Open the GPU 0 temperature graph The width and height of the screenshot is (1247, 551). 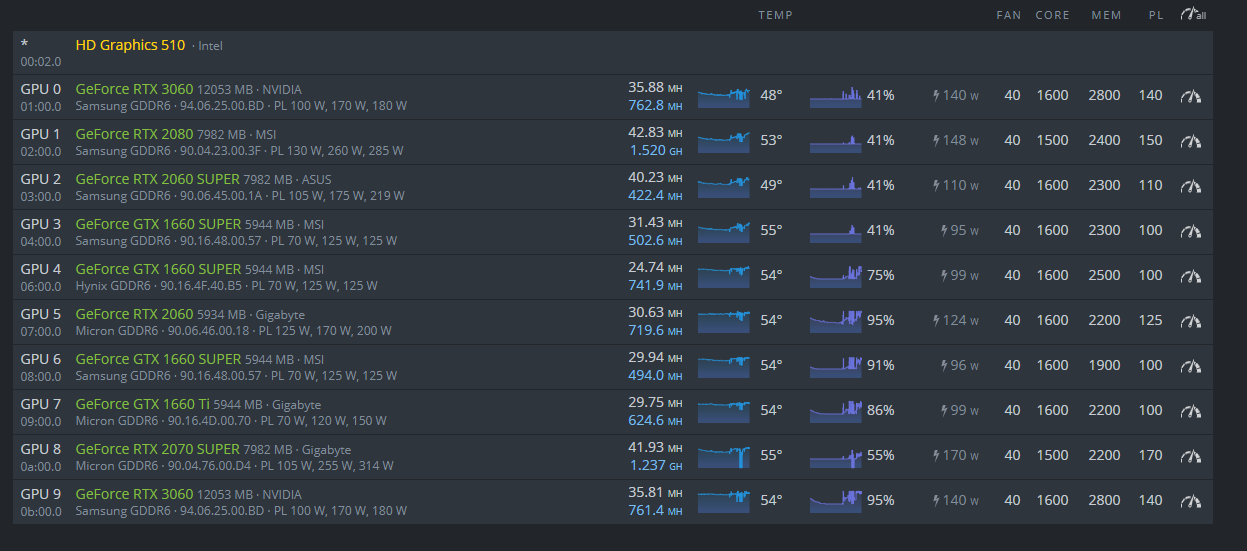point(723,96)
